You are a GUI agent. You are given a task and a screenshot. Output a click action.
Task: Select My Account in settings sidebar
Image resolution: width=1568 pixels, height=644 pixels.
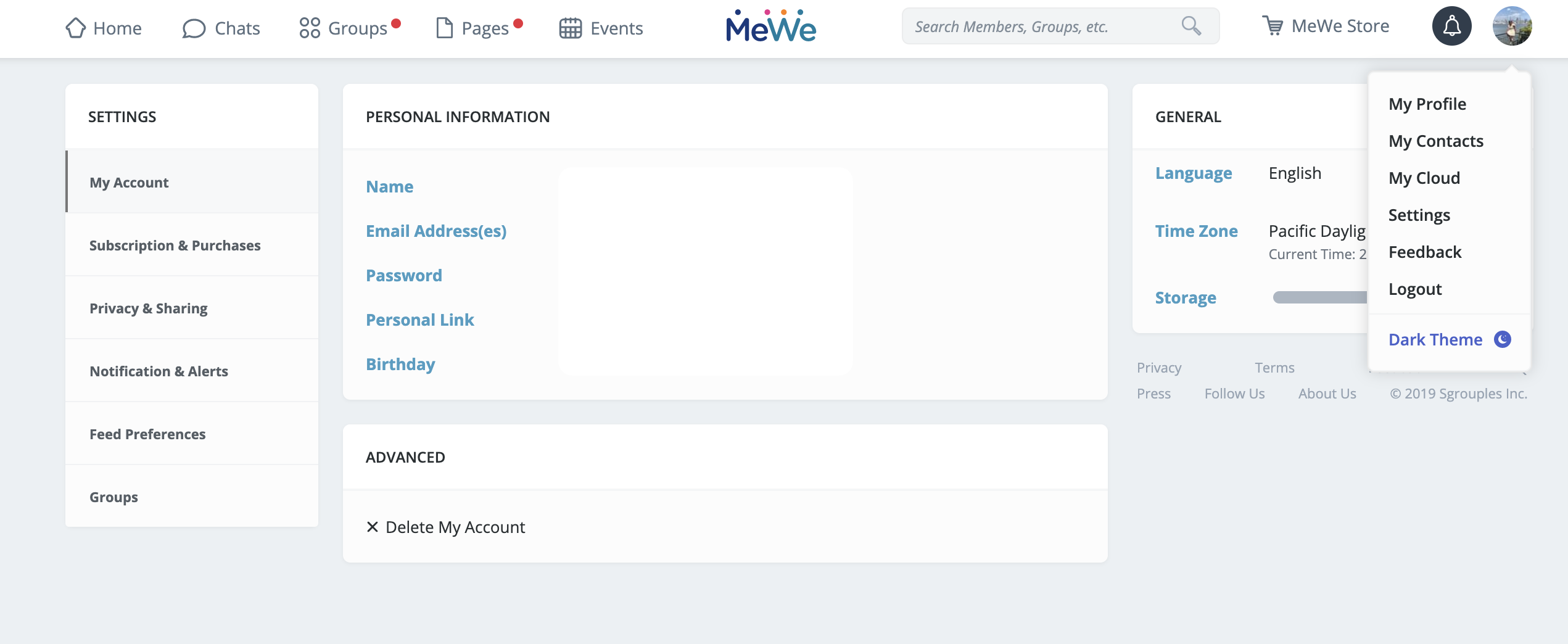tap(192, 182)
